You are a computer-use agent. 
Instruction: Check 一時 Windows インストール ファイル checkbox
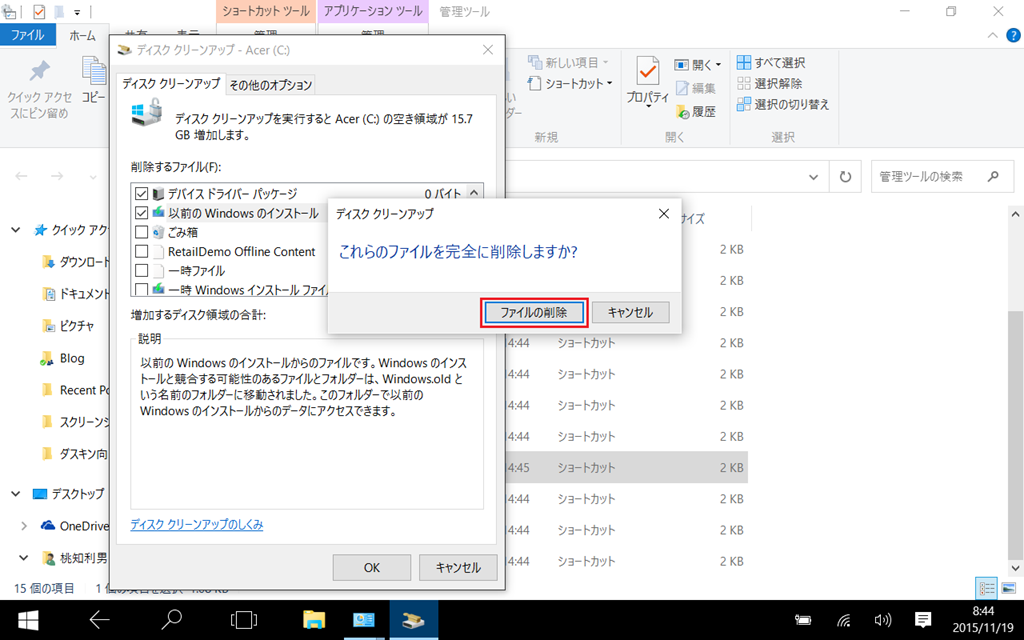tap(141, 289)
